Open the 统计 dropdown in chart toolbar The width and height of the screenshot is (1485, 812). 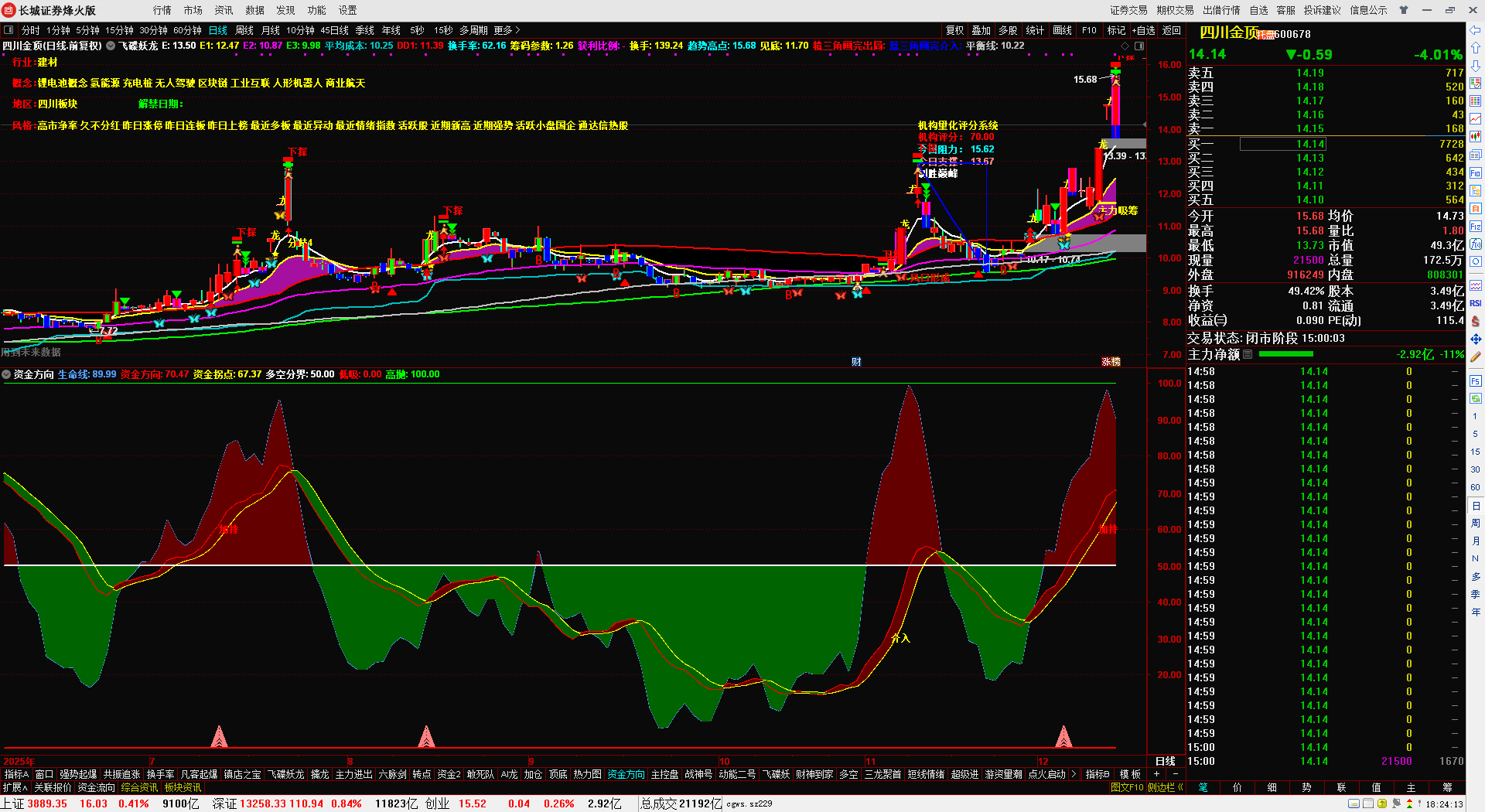(x=1035, y=30)
